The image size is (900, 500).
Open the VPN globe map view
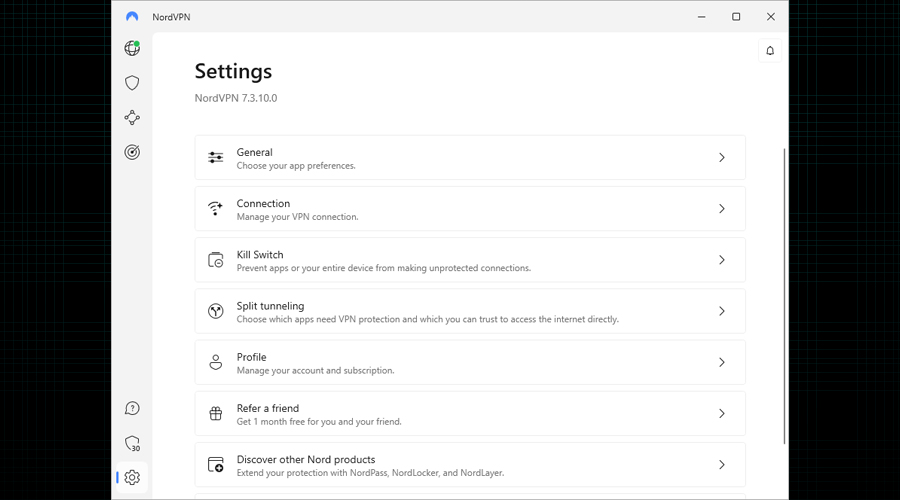click(132, 48)
